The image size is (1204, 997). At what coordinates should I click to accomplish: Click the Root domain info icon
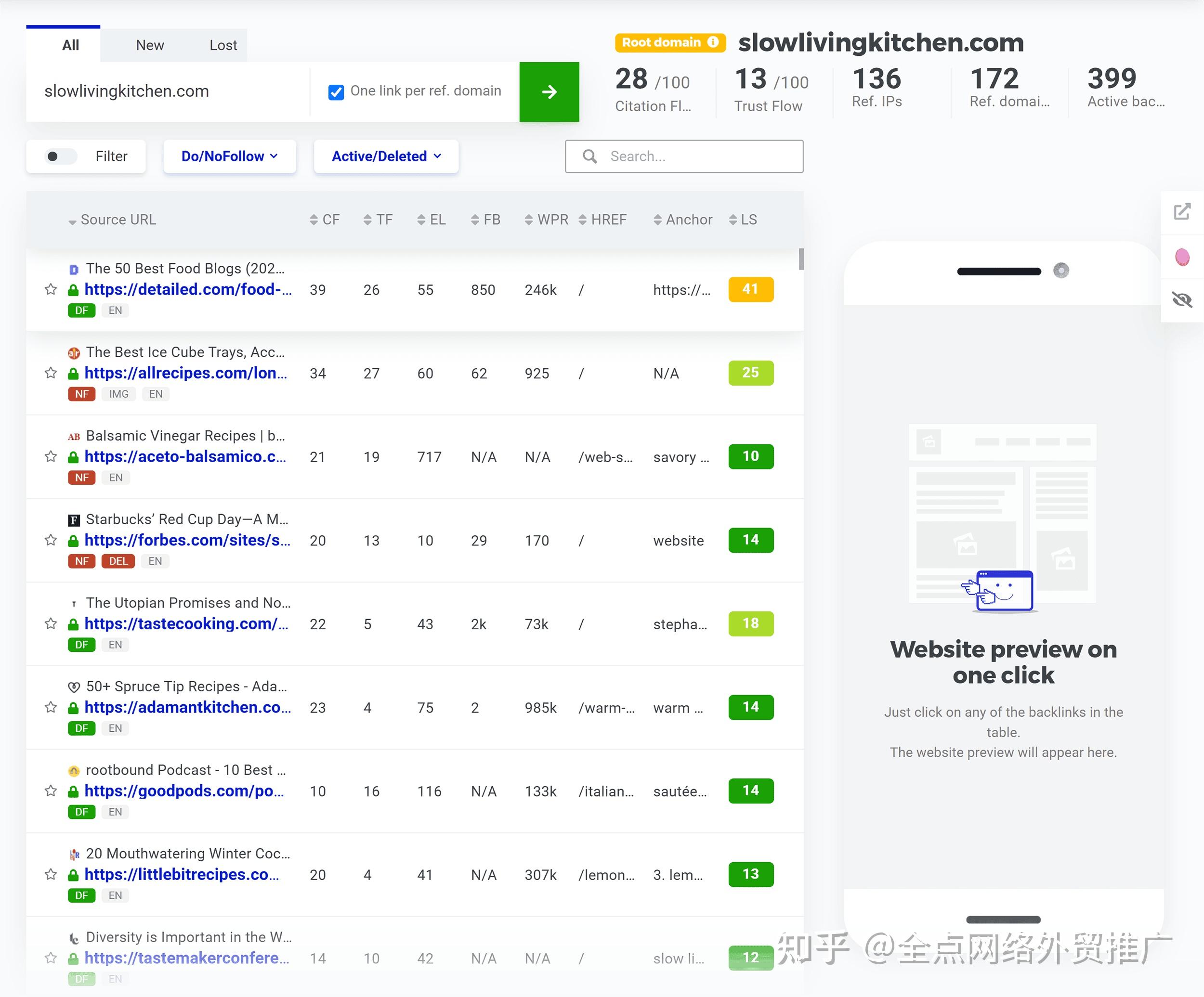click(x=713, y=42)
